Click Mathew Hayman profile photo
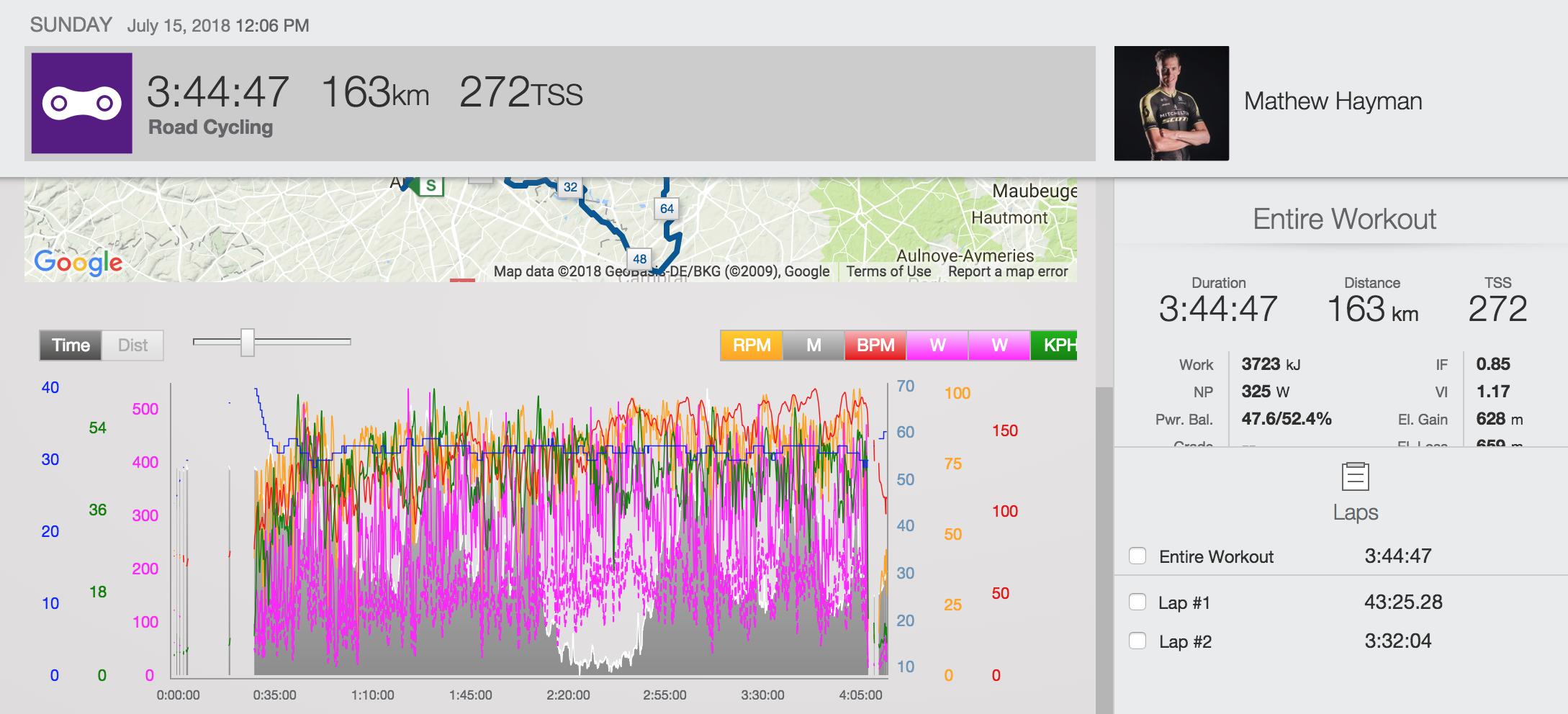 [1171, 103]
